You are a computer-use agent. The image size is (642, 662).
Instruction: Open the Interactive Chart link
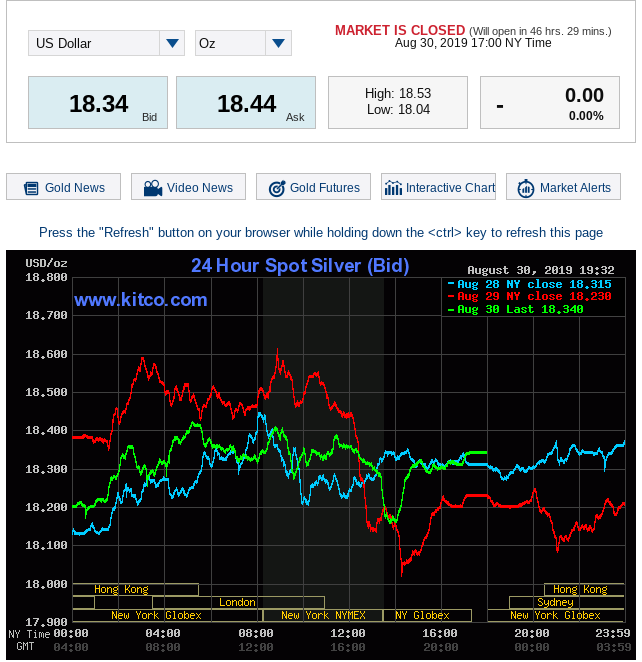point(438,187)
